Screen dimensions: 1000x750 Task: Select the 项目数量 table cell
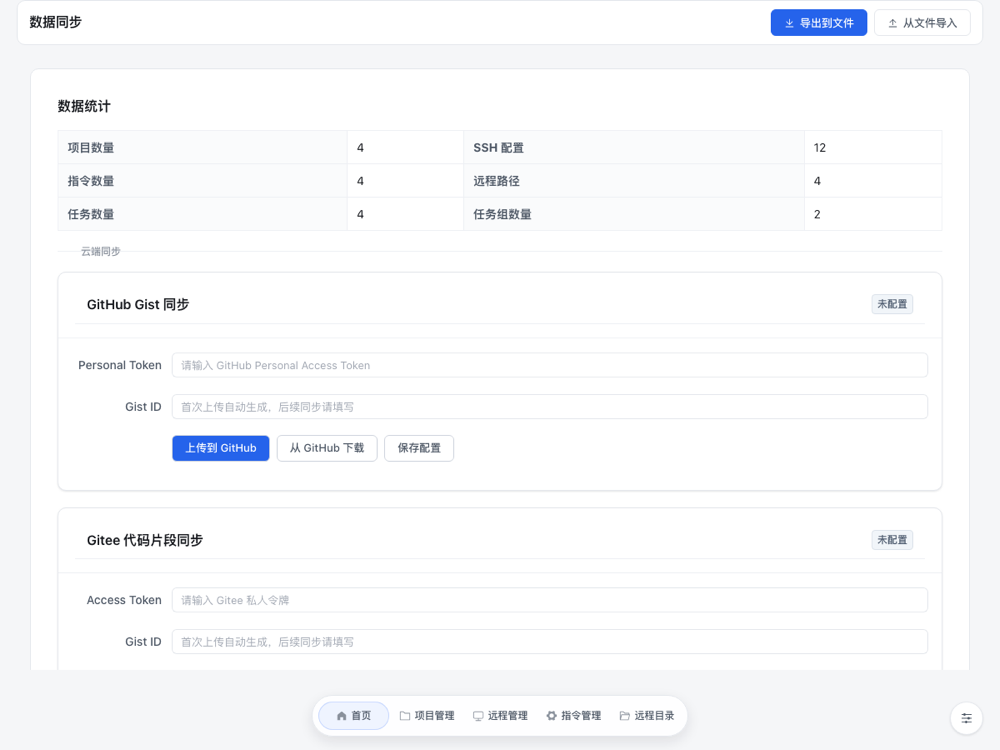click(203, 148)
